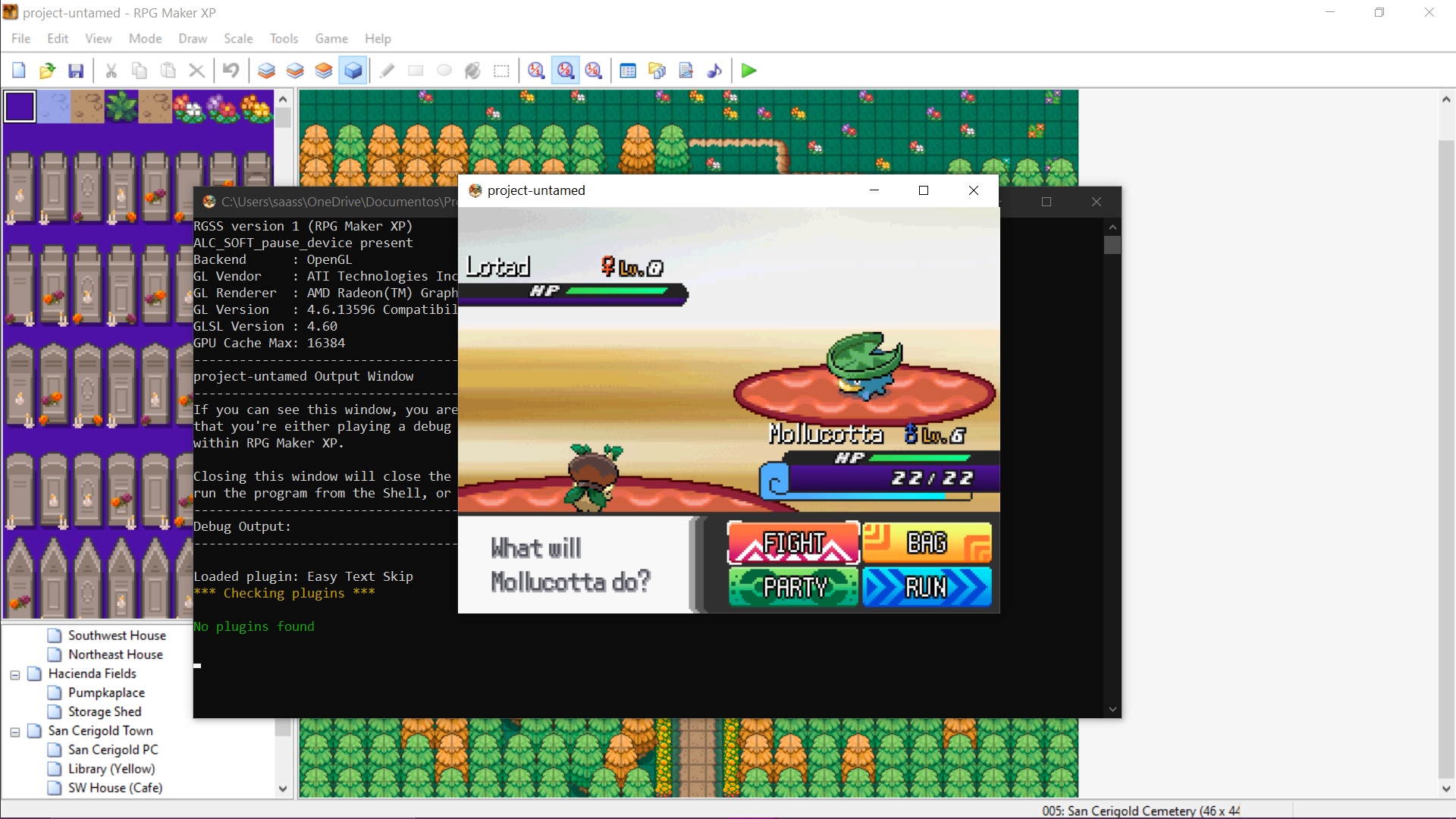The width and height of the screenshot is (1456, 819).
Task: Open the Game menu
Action: 331,39
